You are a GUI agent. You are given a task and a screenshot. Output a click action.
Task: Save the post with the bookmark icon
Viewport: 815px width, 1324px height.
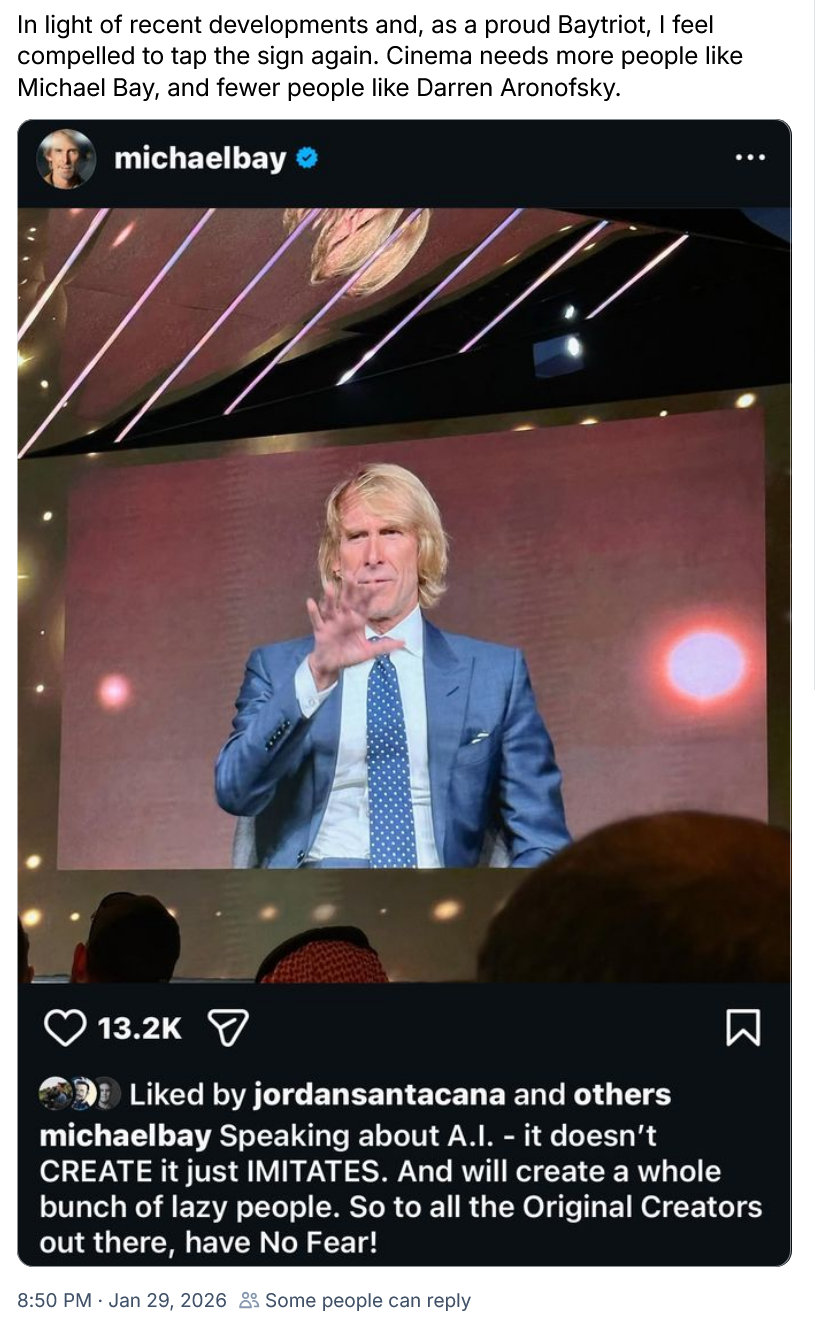pyautogui.click(x=742, y=1028)
